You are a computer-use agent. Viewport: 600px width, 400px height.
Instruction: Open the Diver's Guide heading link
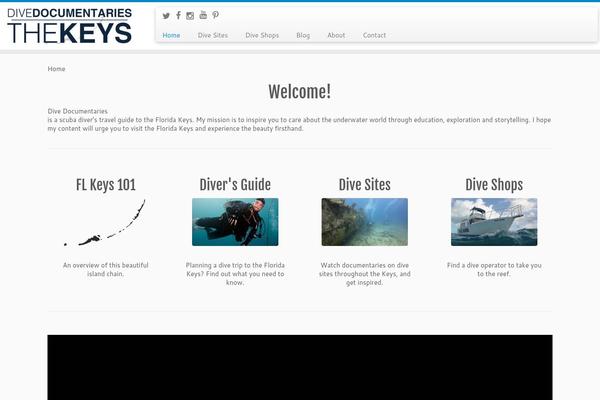(x=235, y=185)
